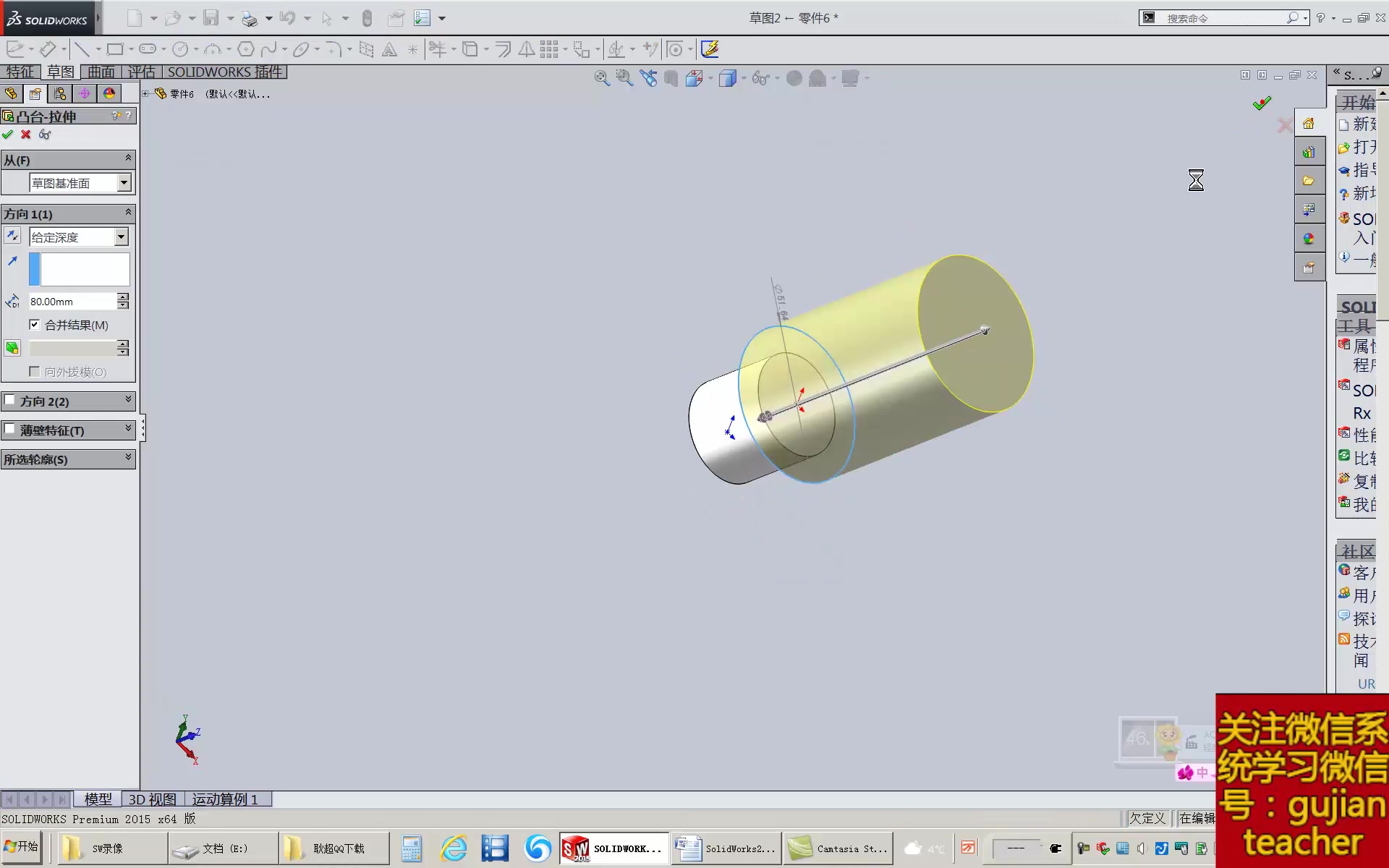The height and width of the screenshot is (868, 1389).
Task: Enable the 合并结果(M) checkbox
Action: pyautogui.click(x=35, y=325)
